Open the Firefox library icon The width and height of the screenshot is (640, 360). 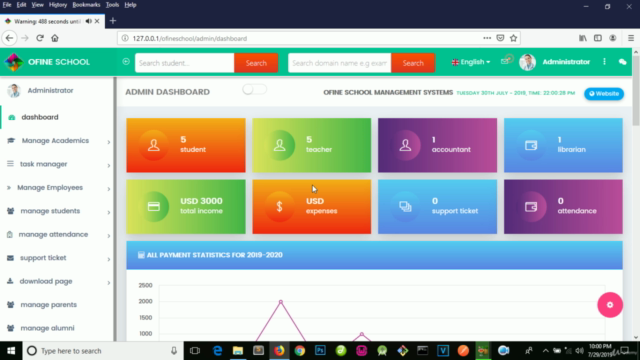[583, 38]
